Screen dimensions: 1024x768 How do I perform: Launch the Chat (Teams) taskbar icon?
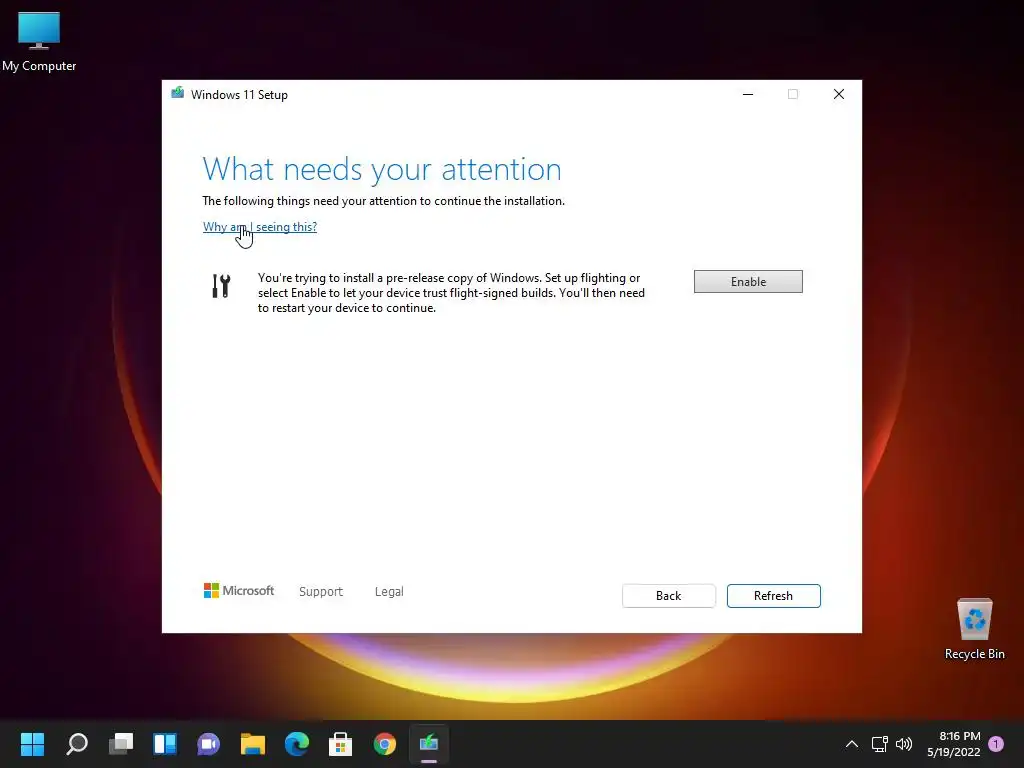[209, 743]
